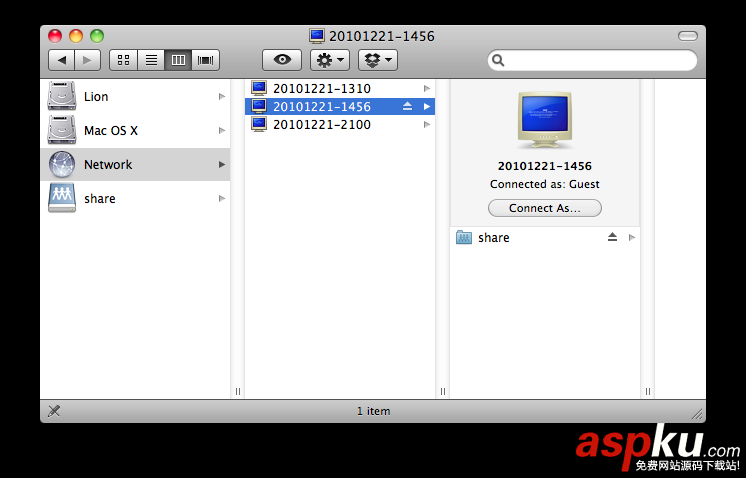746x478 pixels.
Task: Click the shared folder icon beside share
Action: 463,237
